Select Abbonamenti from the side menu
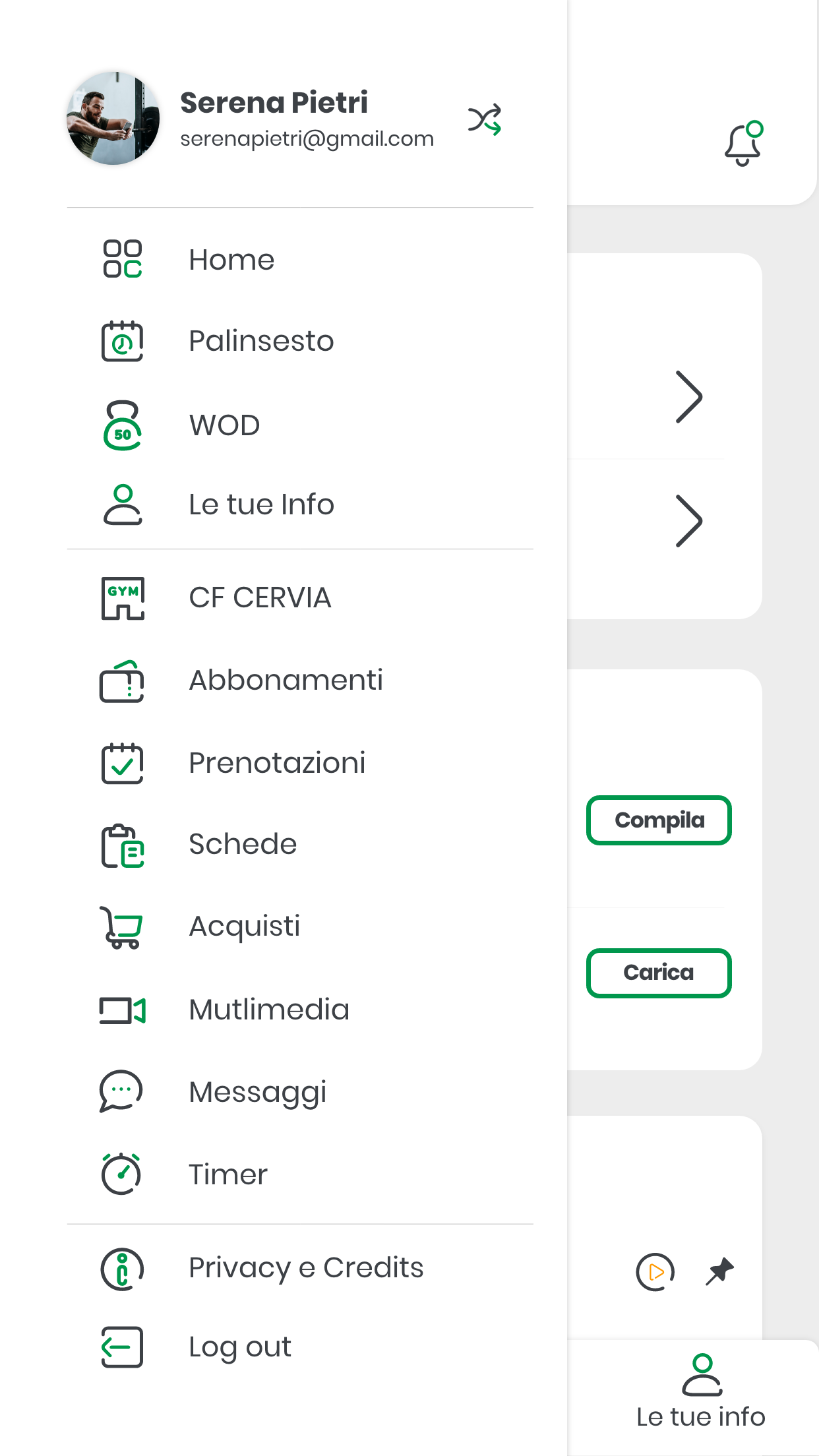Viewport: 819px width, 1456px height. (x=286, y=680)
